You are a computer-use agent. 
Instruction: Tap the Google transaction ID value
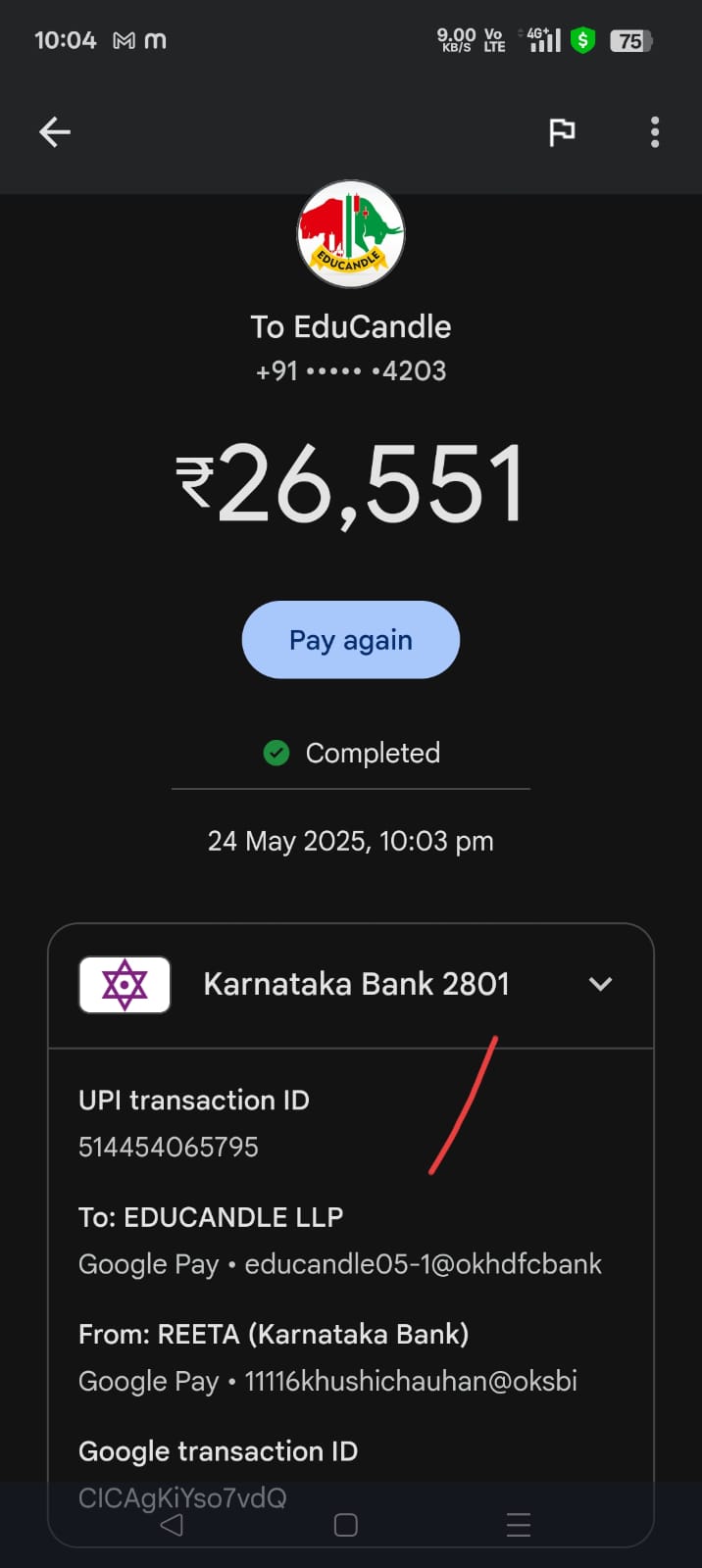[182, 1497]
